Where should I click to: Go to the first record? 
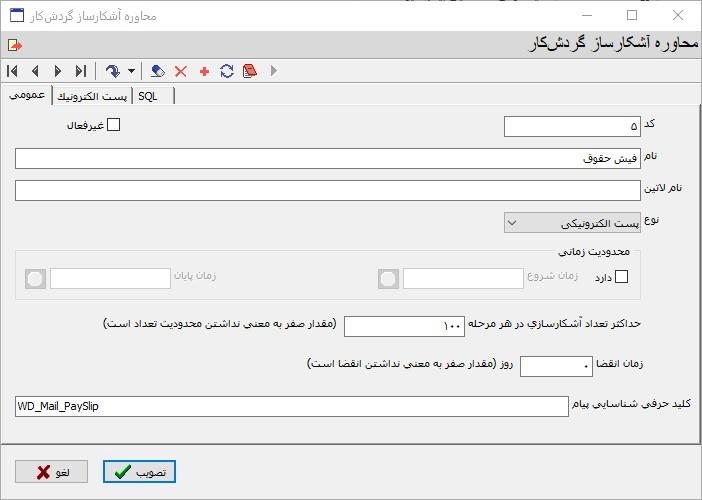pos(12,71)
